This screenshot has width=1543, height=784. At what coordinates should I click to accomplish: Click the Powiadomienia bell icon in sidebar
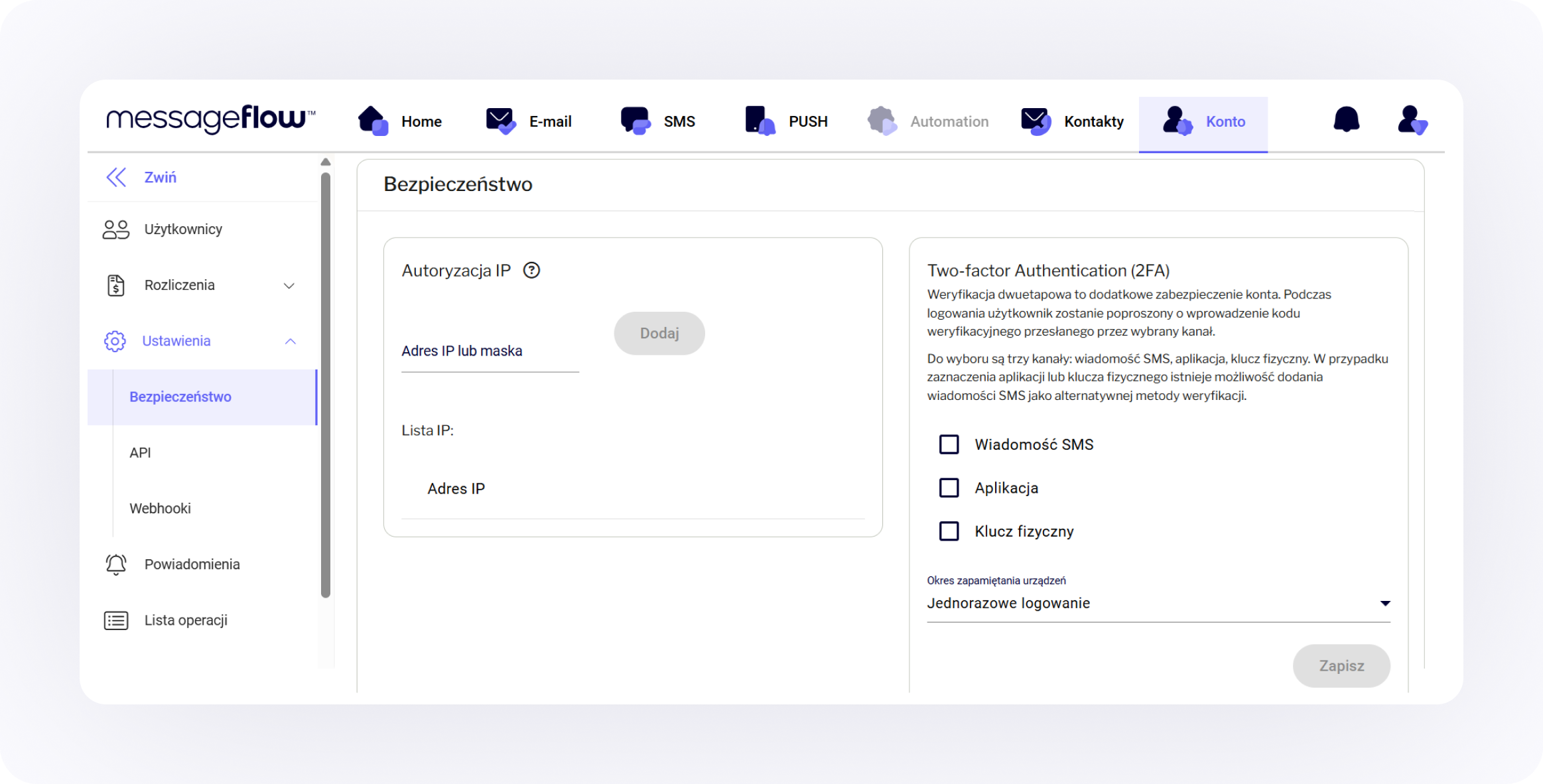coord(115,564)
